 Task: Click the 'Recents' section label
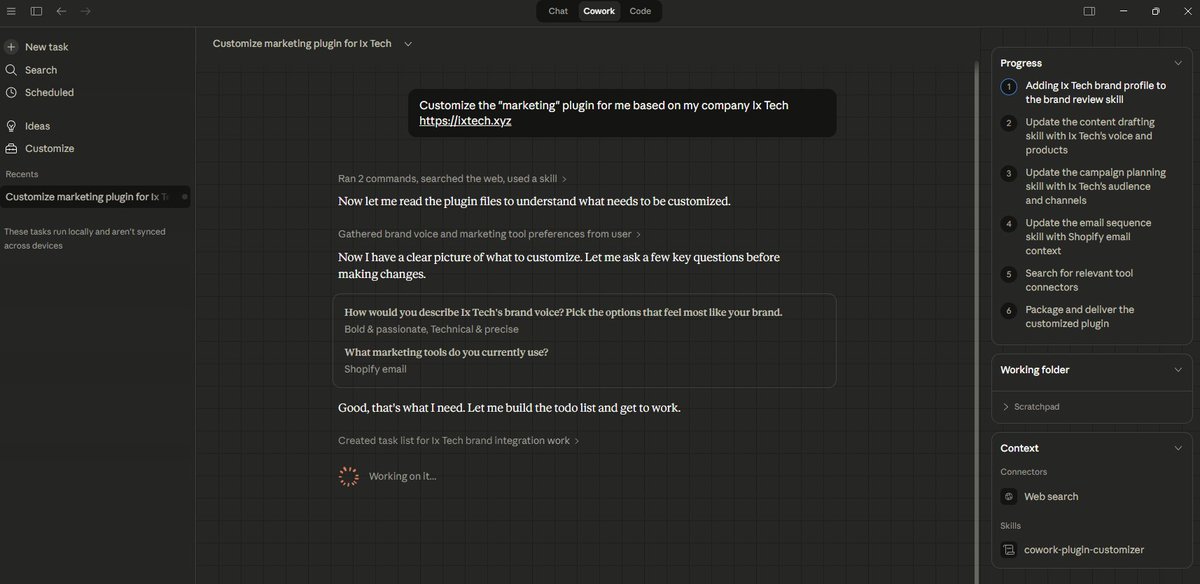[22, 174]
